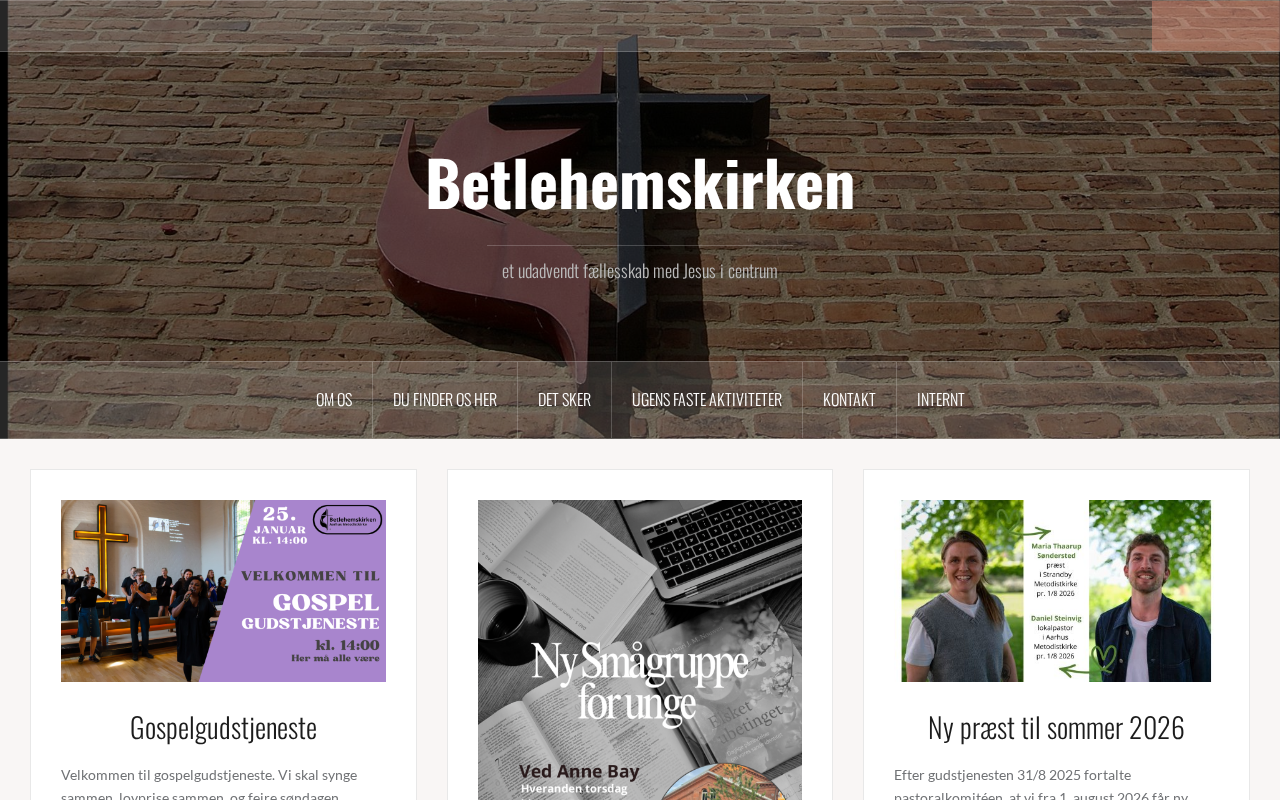
Task: Go to DU FINDER OS HER page
Action: coord(445,400)
